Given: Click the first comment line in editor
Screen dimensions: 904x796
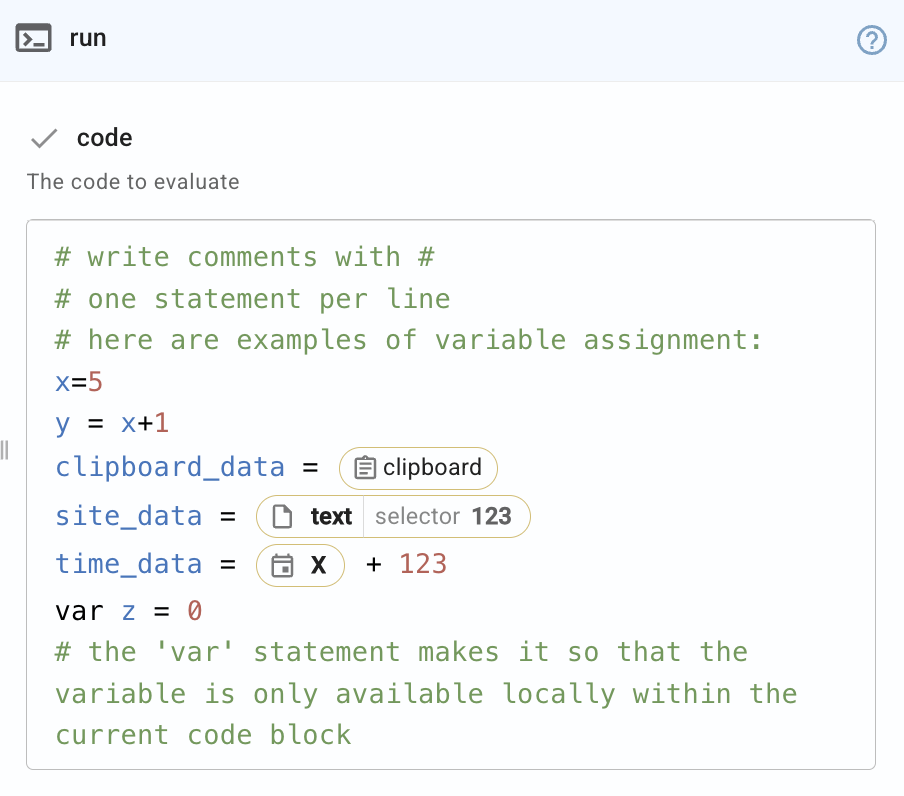Looking at the screenshot, I should (x=244, y=258).
